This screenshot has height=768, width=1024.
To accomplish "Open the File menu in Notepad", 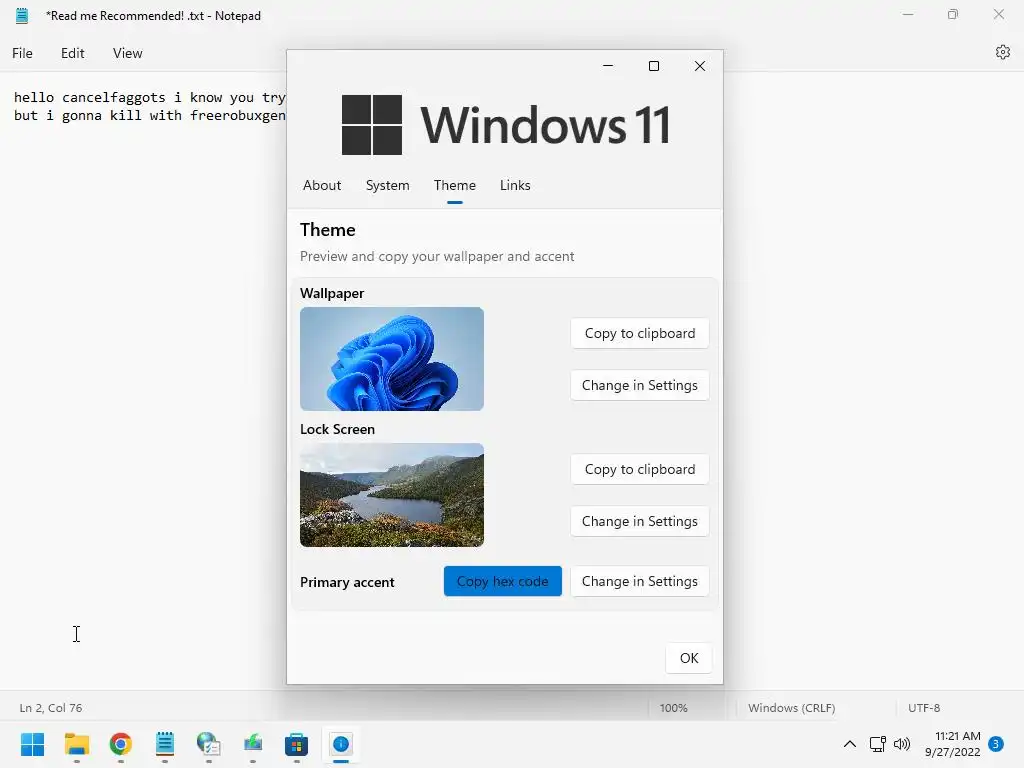I will (x=22, y=53).
